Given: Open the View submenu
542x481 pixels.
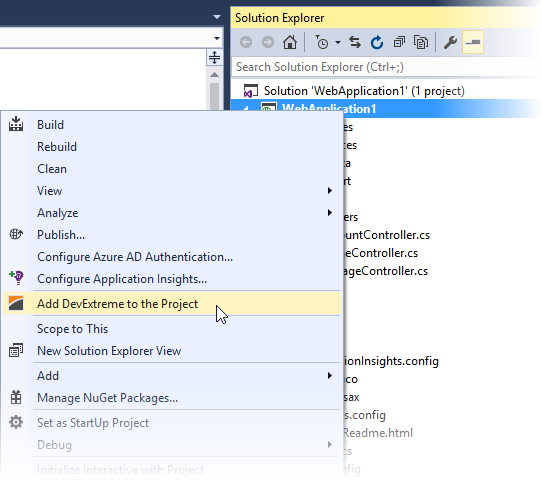Looking at the screenshot, I should click(x=49, y=191).
